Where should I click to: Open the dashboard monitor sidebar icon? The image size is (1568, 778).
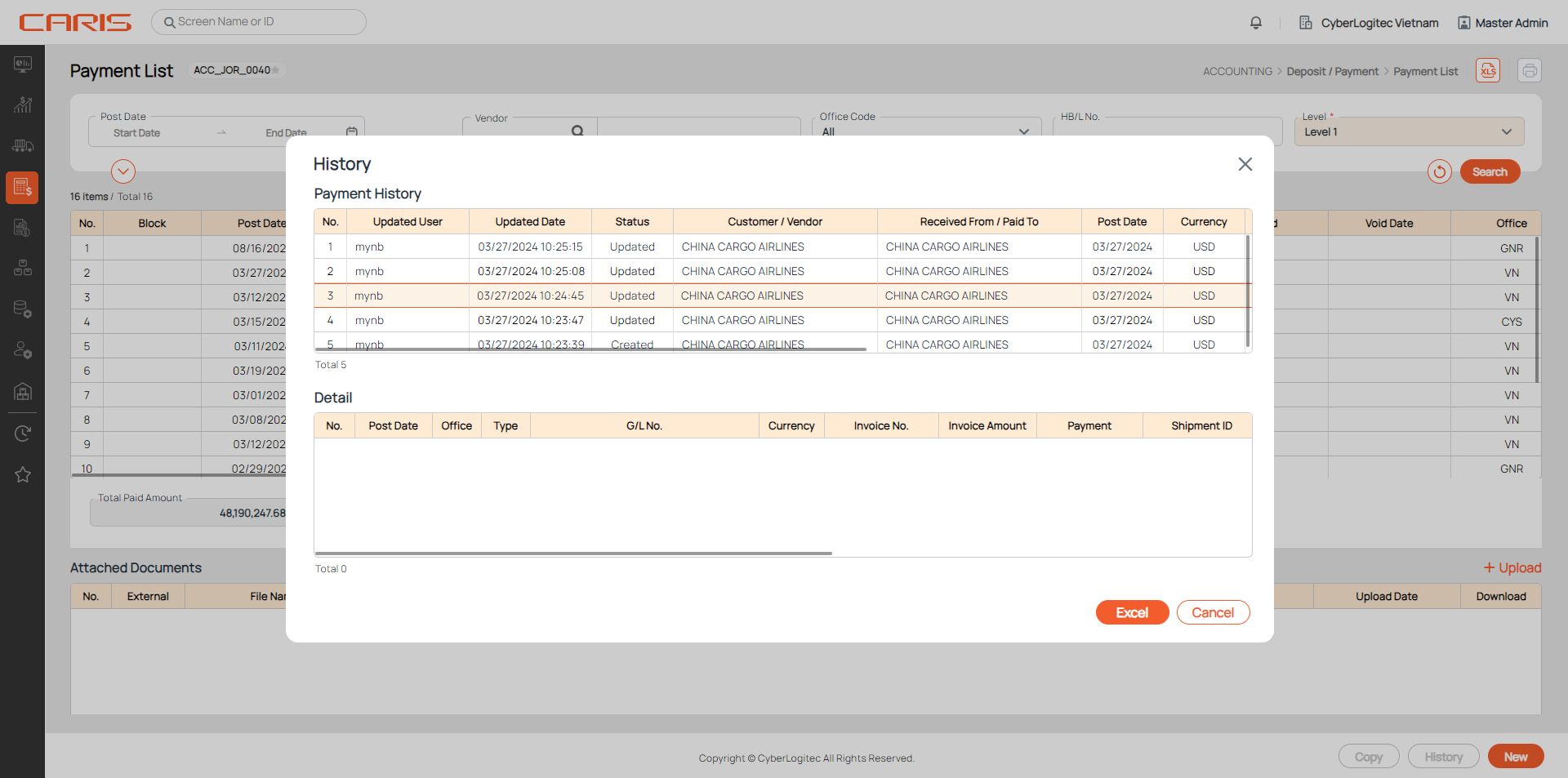click(23, 64)
